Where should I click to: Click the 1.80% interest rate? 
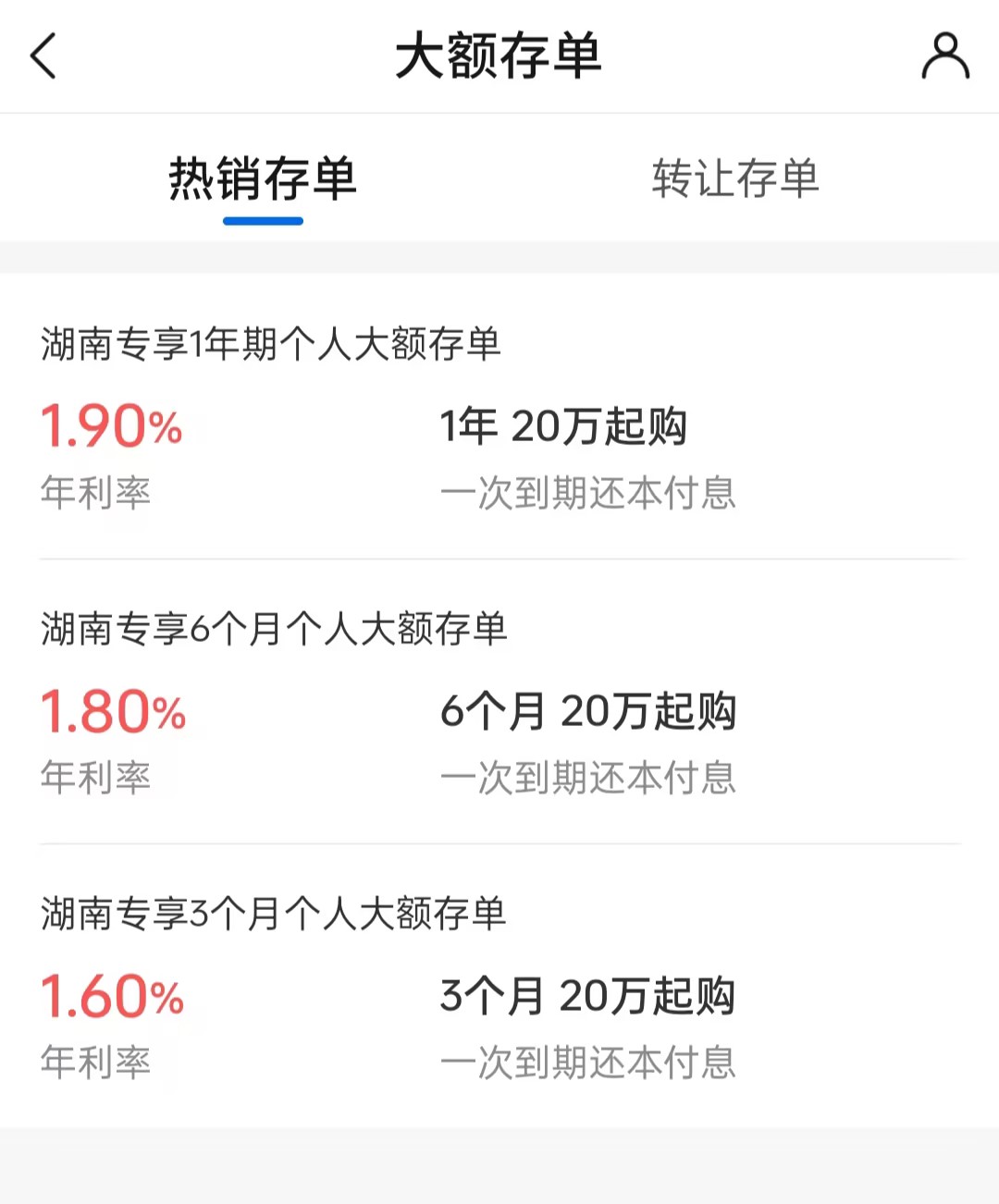[113, 711]
